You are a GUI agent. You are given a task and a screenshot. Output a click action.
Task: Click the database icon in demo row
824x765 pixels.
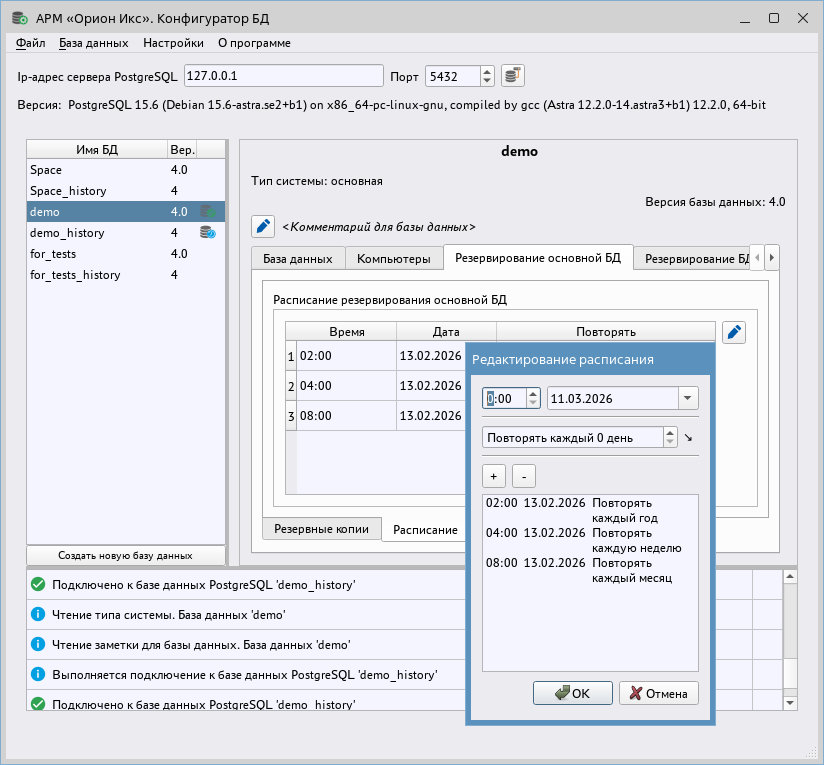coord(207,212)
